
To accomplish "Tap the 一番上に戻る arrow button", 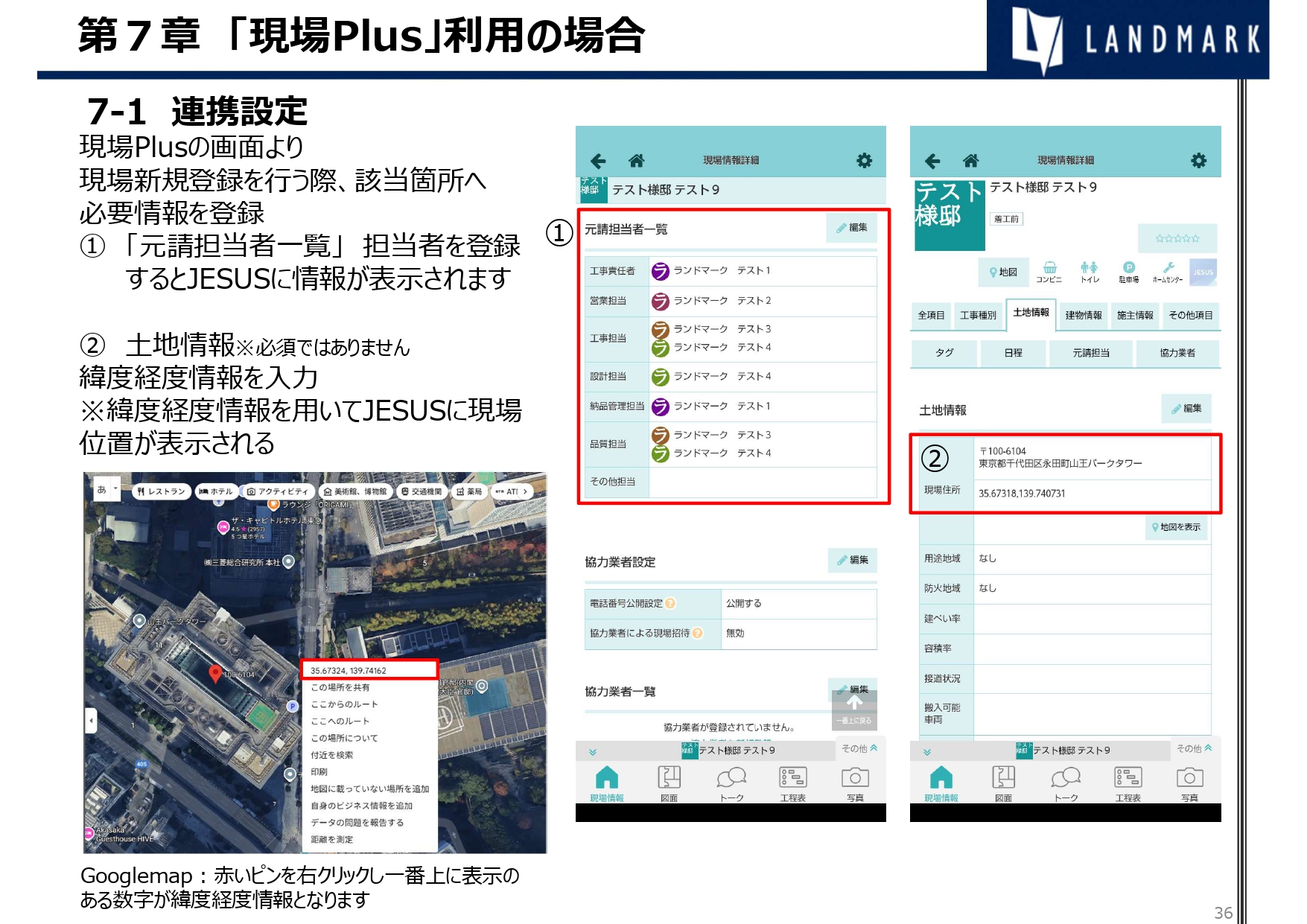I will (x=854, y=710).
